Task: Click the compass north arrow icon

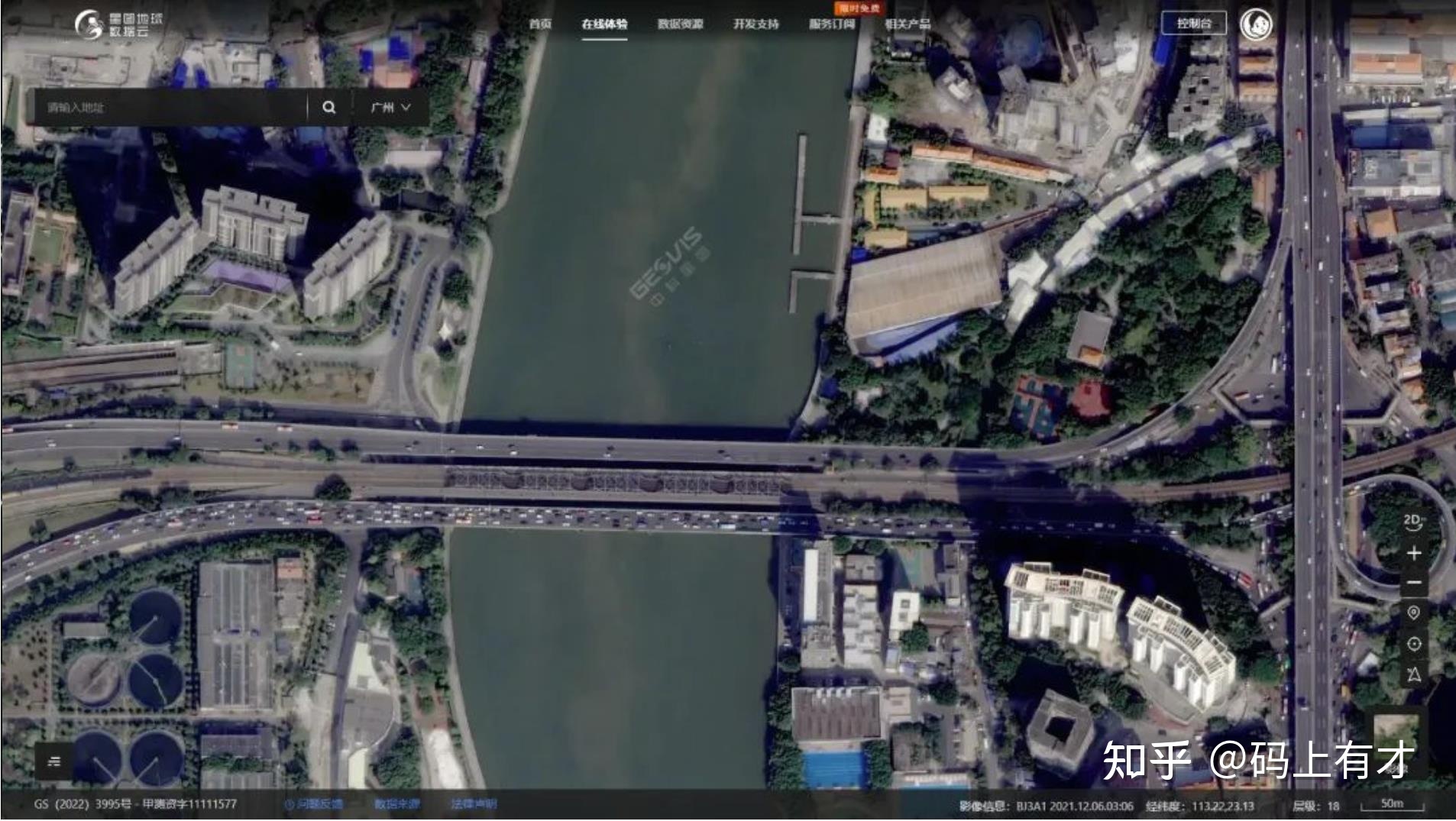Action: pos(1414,674)
